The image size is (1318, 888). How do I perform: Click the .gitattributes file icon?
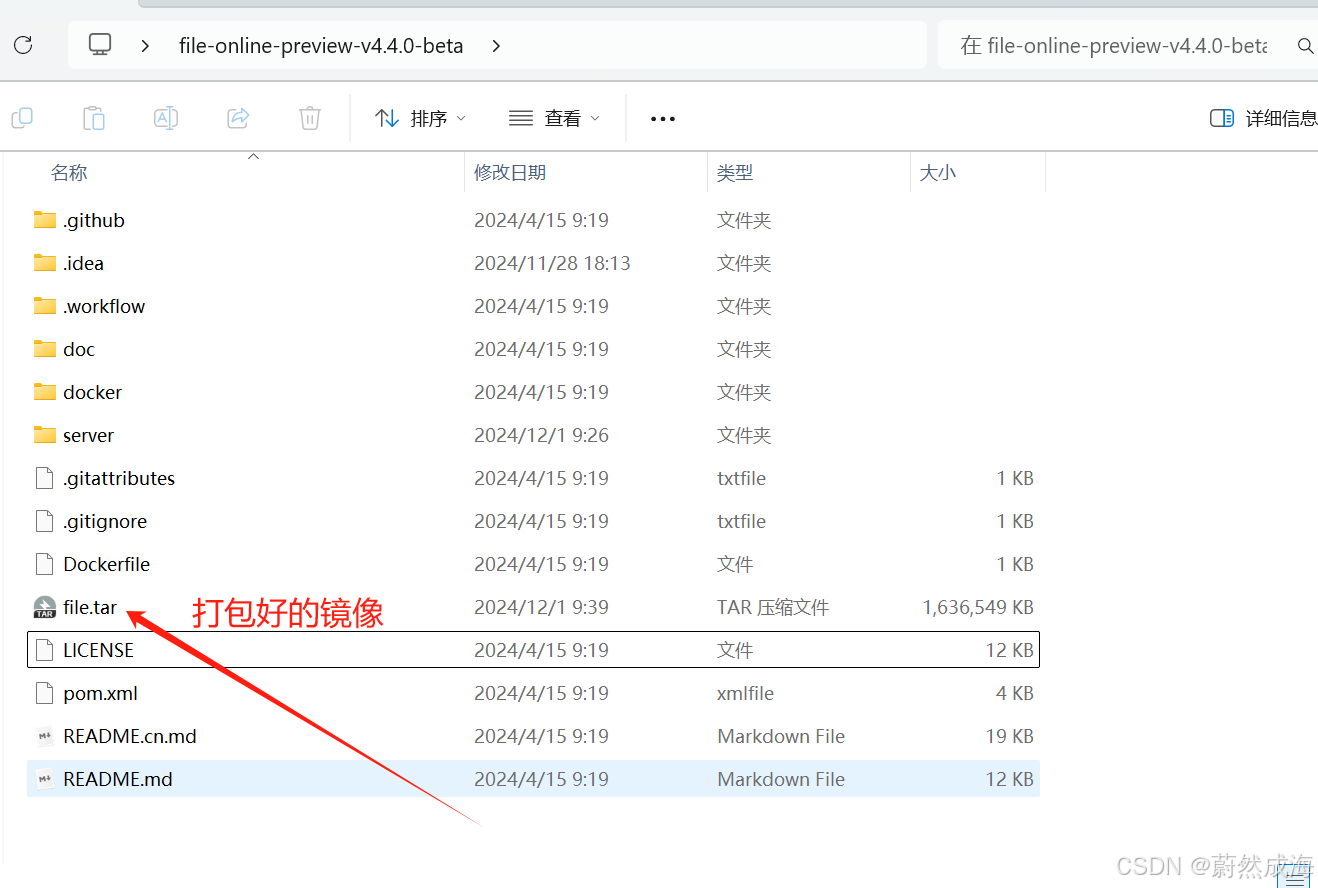coord(44,478)
